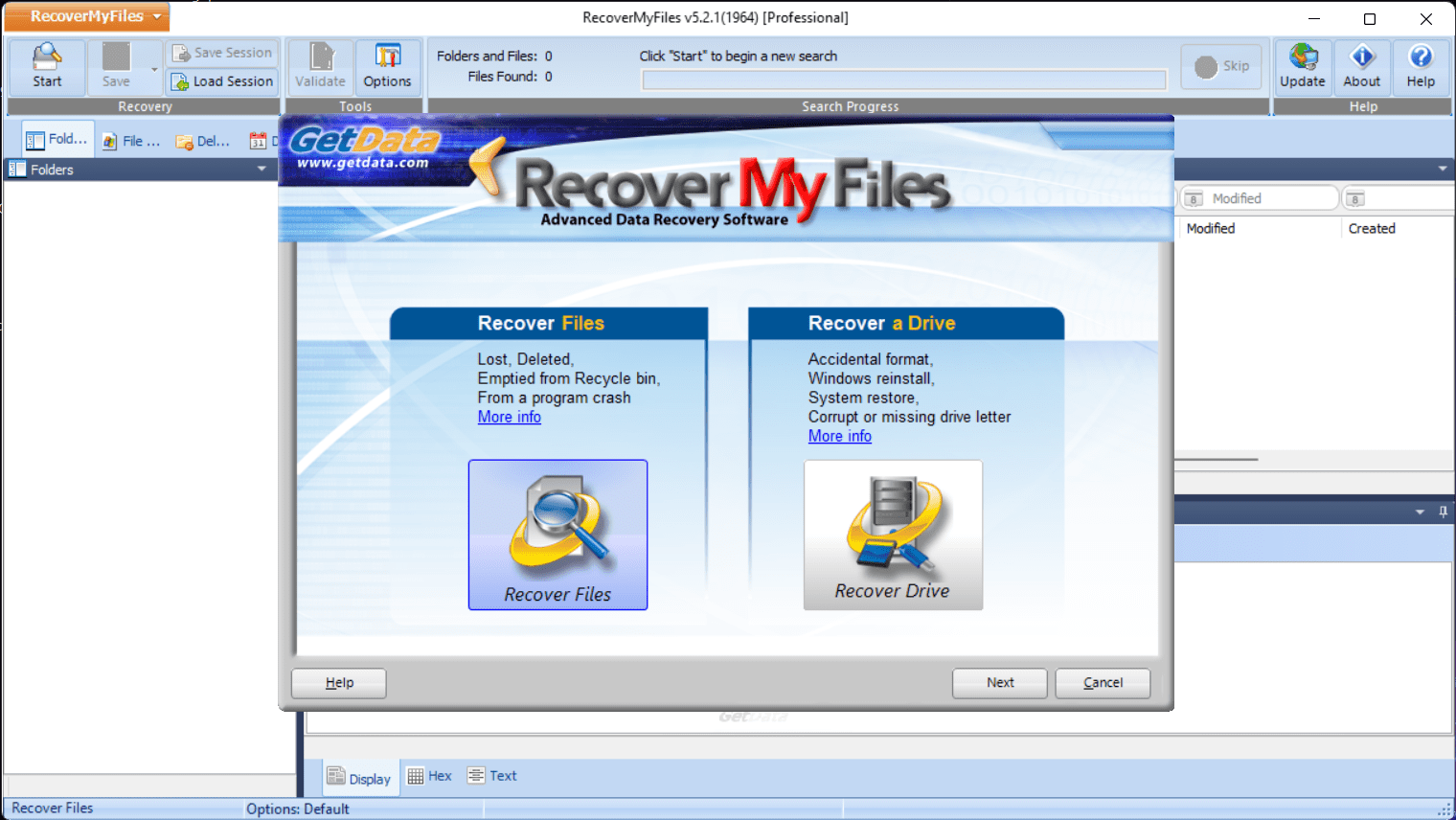Click the Next button
Image resolution: width=1456 pixels, height=820 pixels.
pyautogui.click(x=1000, y=683)
